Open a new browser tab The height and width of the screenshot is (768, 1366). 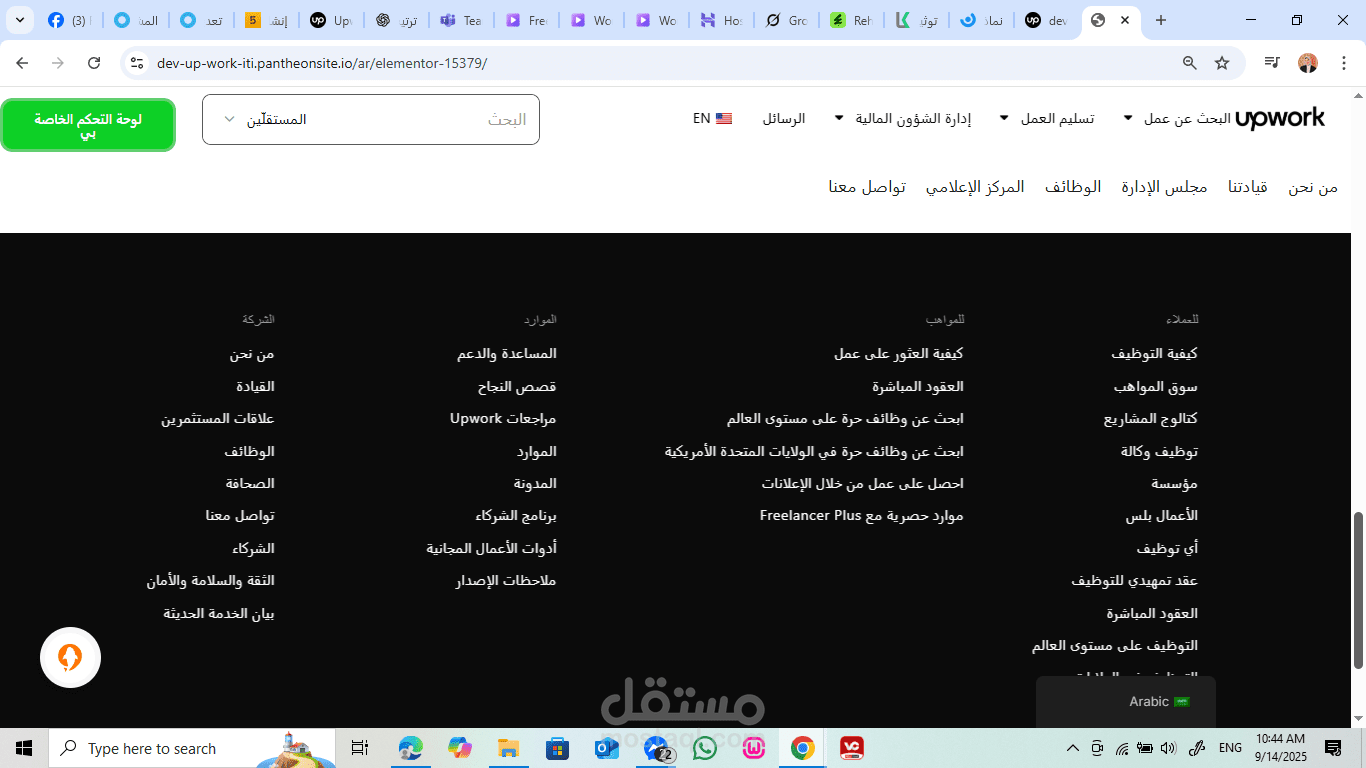pos(1160,20)
